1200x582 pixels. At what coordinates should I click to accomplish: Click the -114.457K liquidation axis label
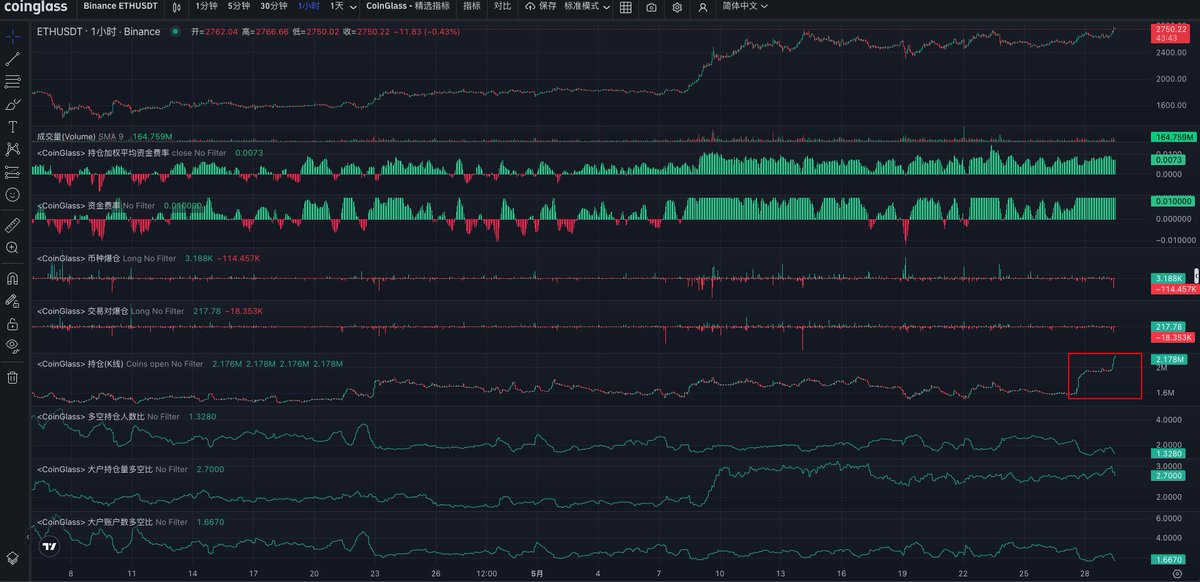[x=1176, y=288]
